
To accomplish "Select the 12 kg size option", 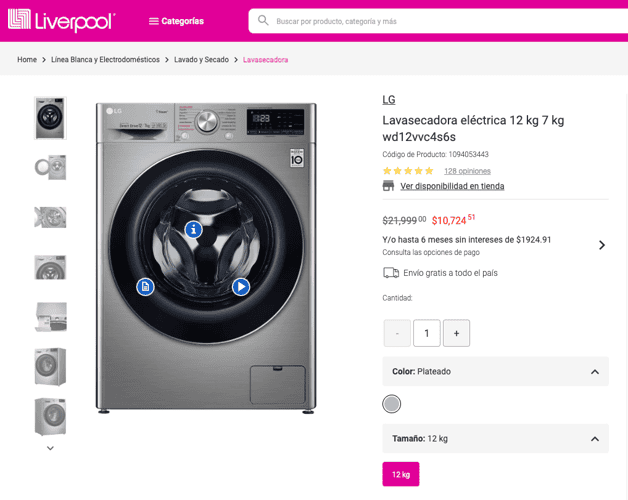I will coord(400,474).
